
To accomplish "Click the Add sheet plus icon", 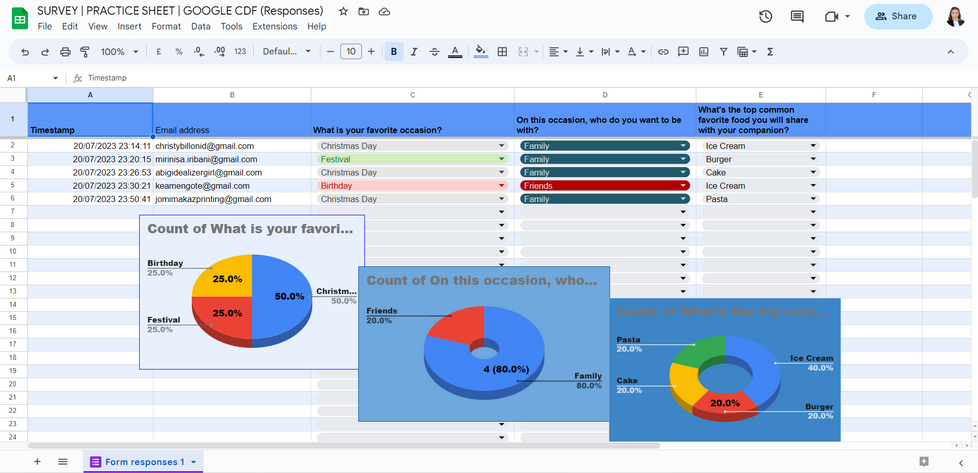I will (x=37, y=462).
